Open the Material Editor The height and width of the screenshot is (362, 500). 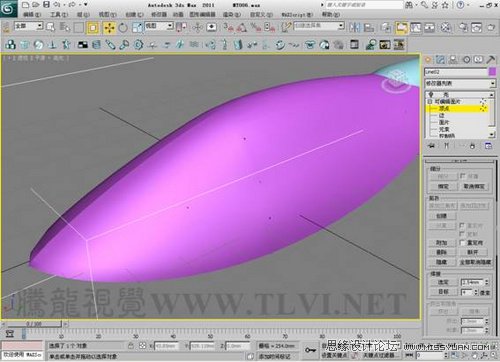pyautogui.click(x=446, y=28)
